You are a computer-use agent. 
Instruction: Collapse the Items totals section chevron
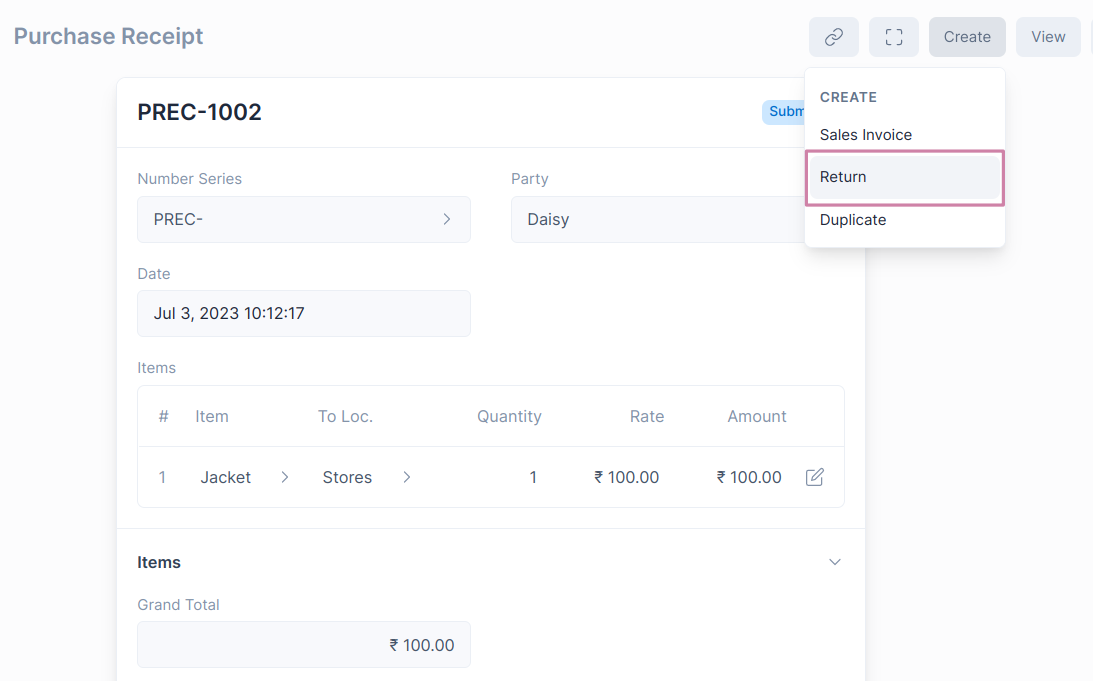click(x=834, y=562)
